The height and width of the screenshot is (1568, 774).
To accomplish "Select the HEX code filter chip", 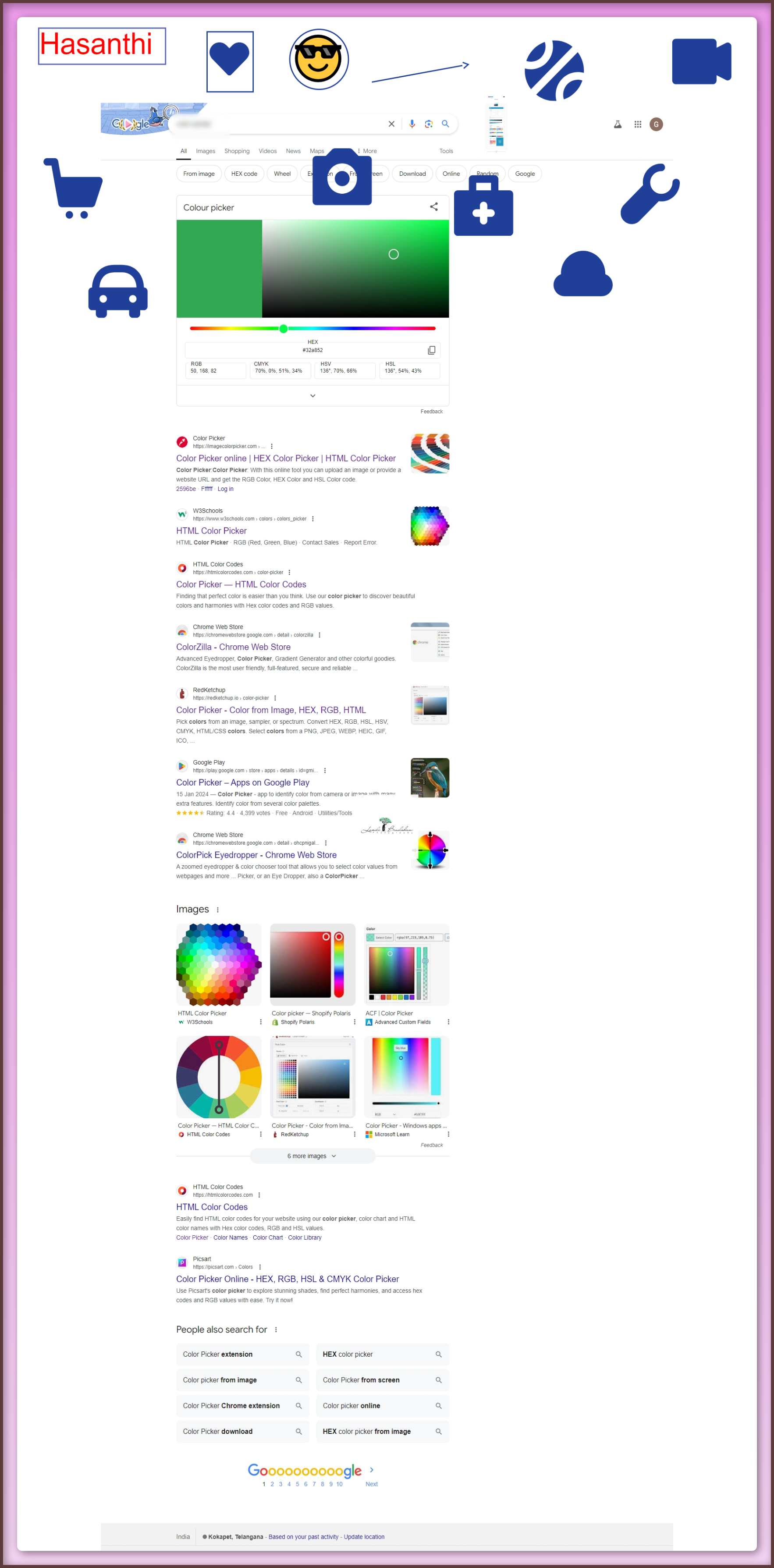I will pyautogui.click(x=244, y=174).
